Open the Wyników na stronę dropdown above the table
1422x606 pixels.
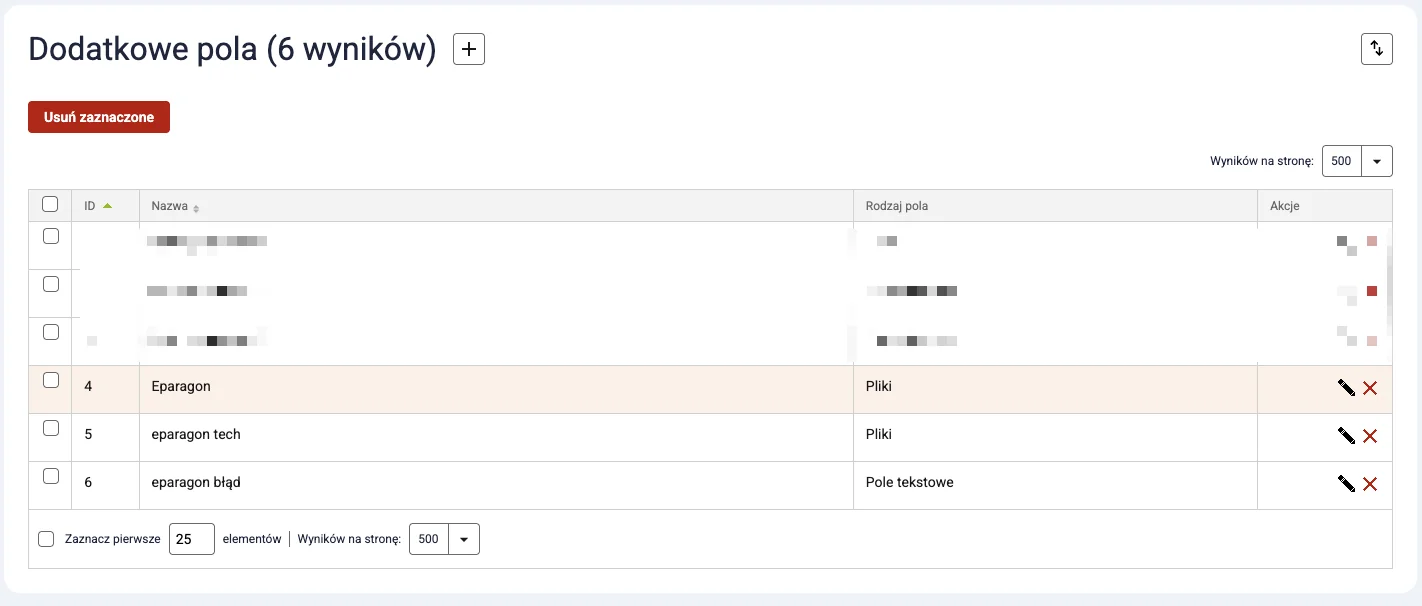pyautogui.click(x=1357, y=161)
